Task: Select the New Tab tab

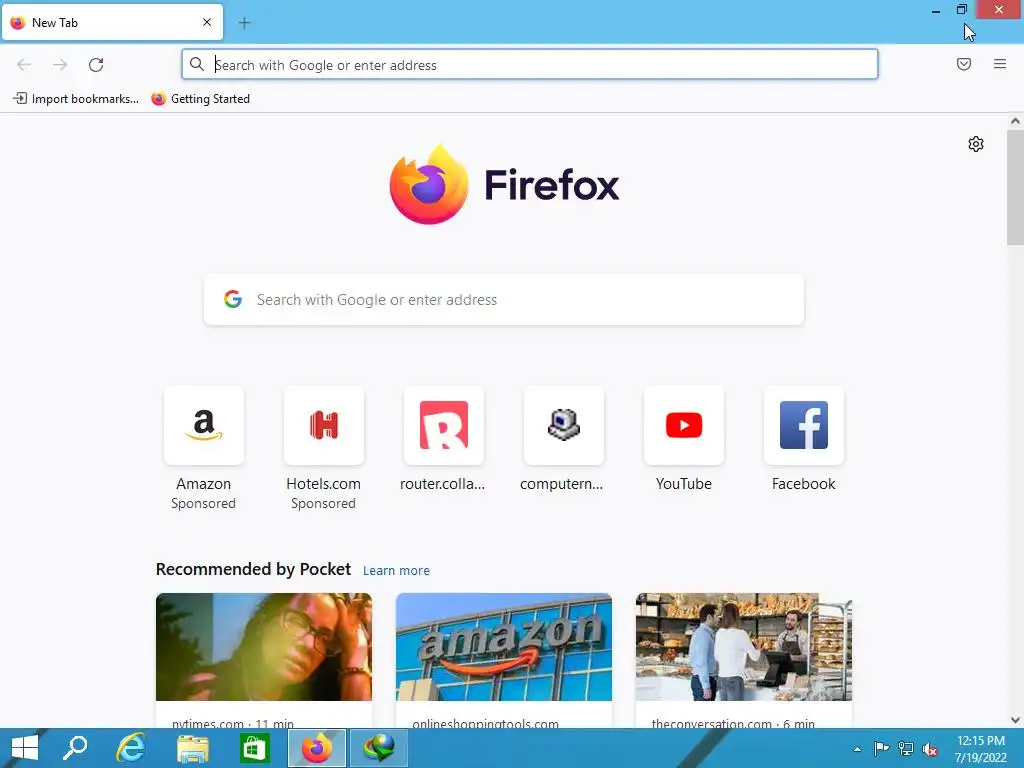Action: click(112, 22)
